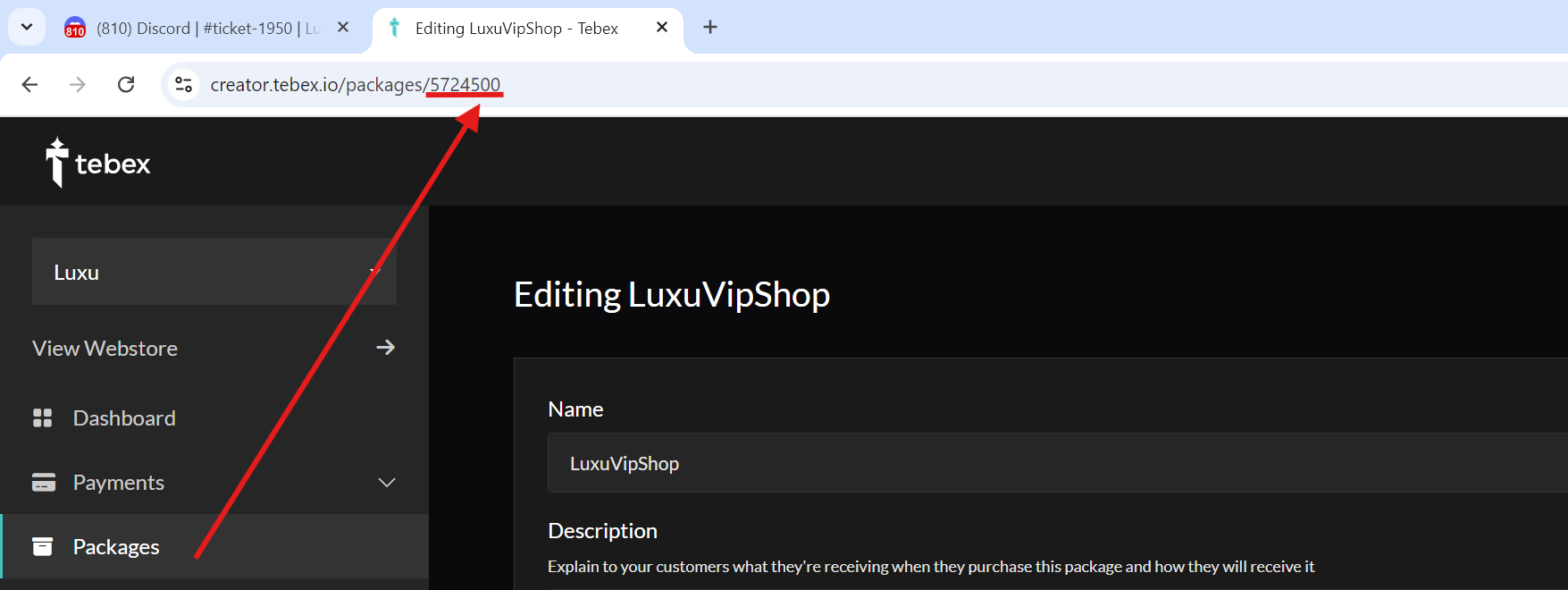Viewport: 1568px width, 590px height.
Task: Click the Tebex logo in the header
Action: point(98,163)
